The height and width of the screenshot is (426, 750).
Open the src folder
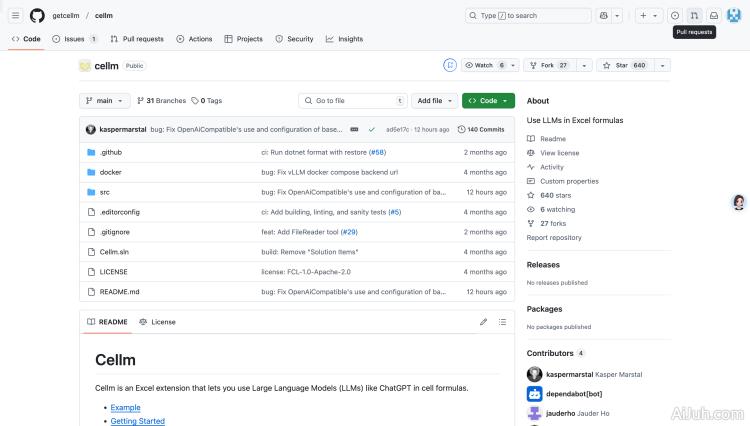click(x=105, y=192)
